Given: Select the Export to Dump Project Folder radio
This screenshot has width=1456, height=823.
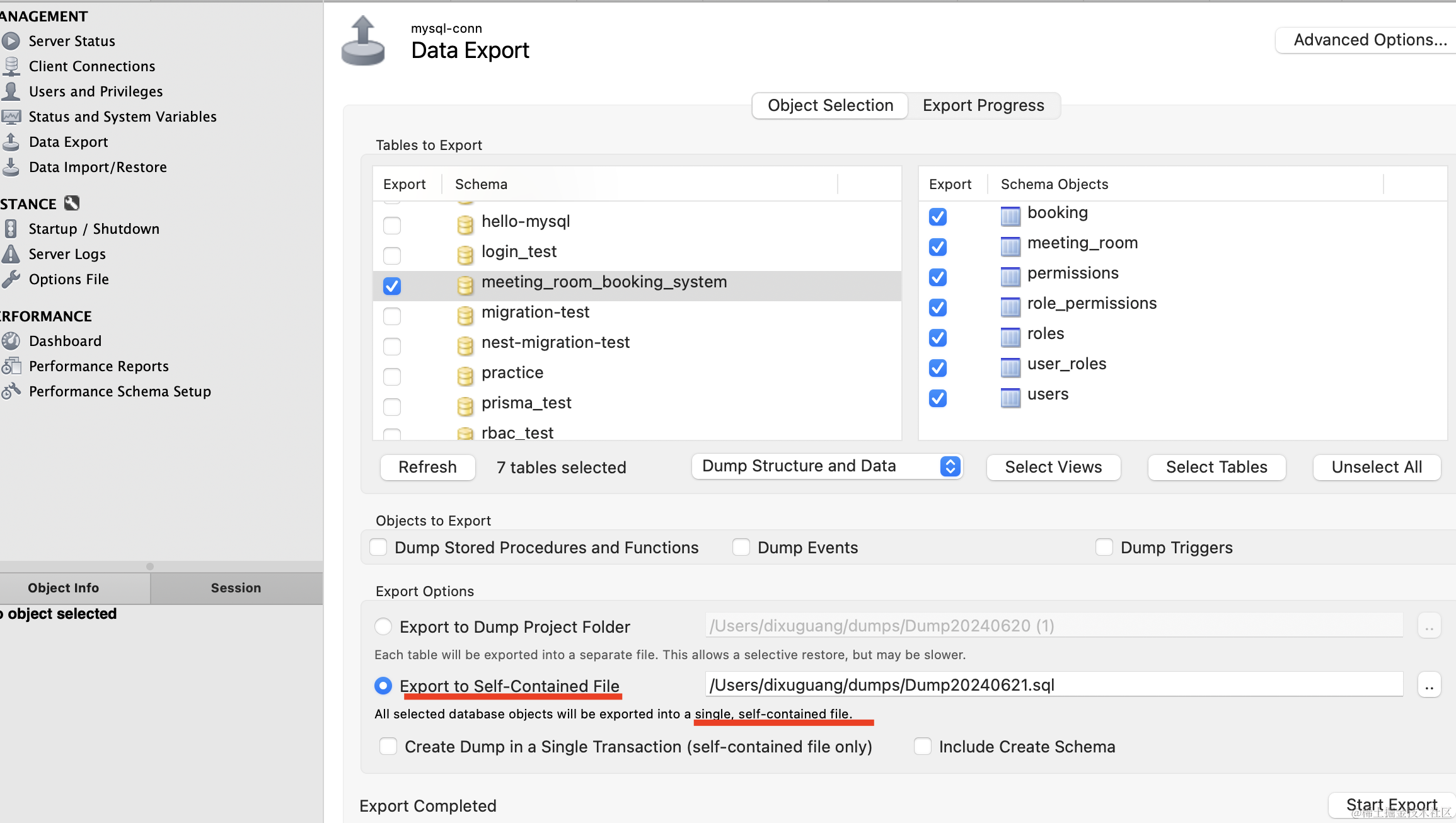Looking at the screenshot, I should tap(383, 626).
